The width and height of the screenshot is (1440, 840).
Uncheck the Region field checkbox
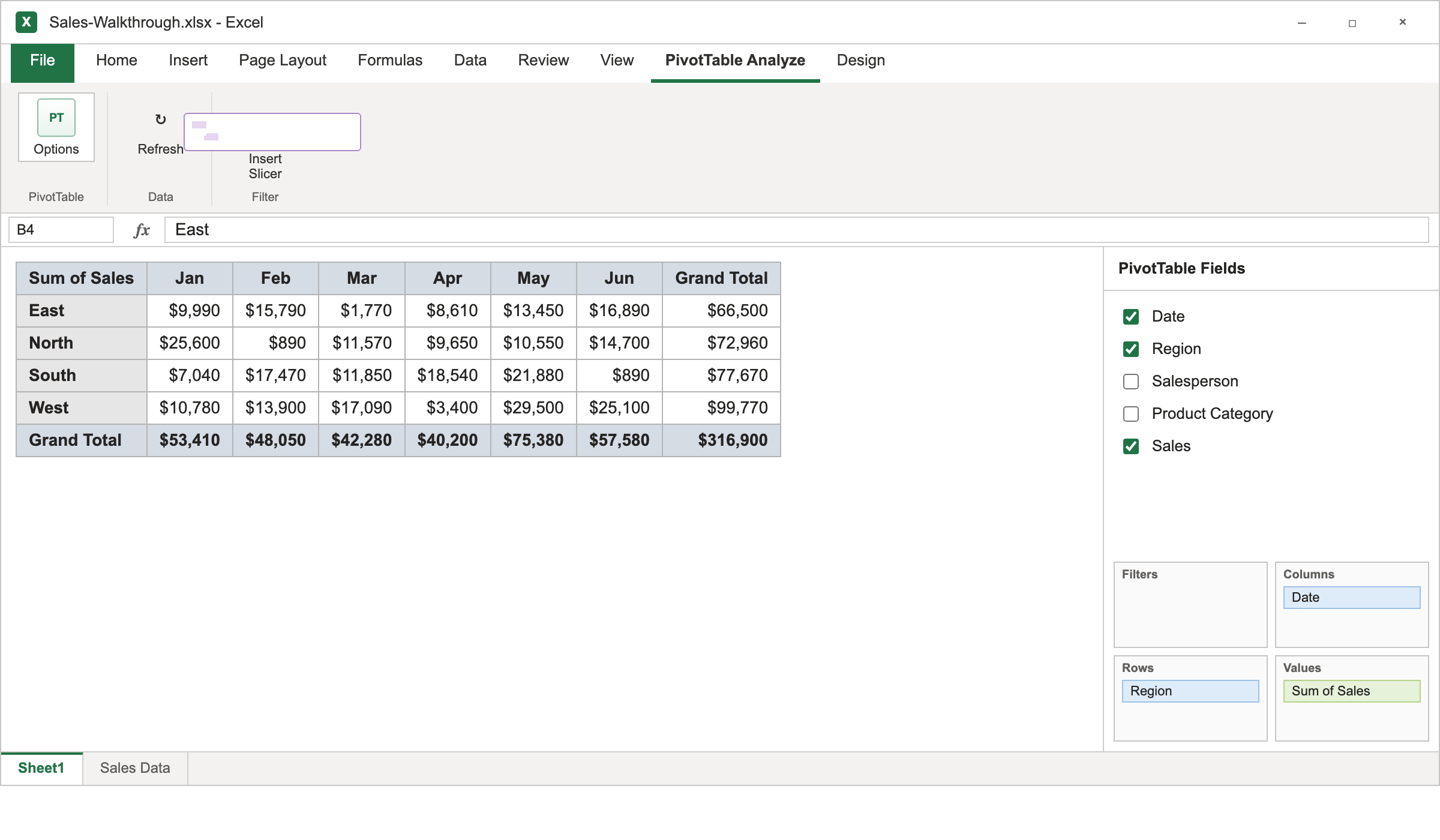(x=1131, y=349)
